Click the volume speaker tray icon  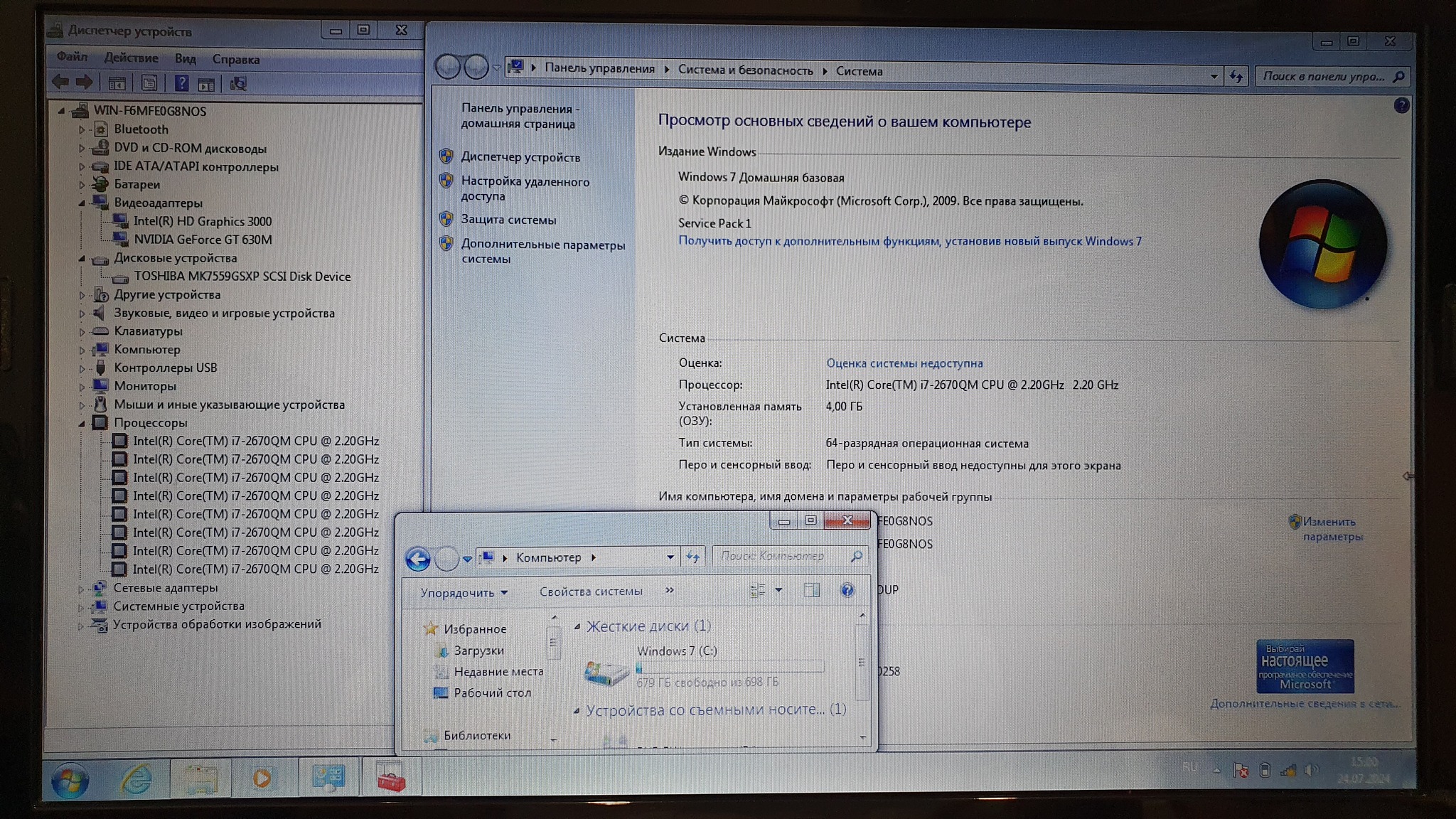[x=1312, y=770]
